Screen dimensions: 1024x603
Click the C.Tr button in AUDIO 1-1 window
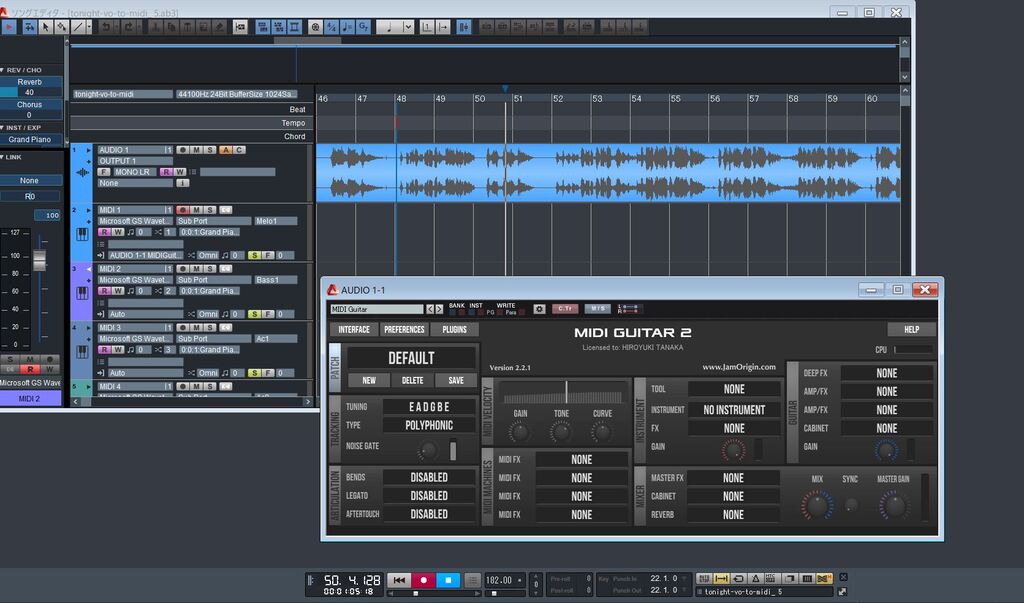coord(565,309)
